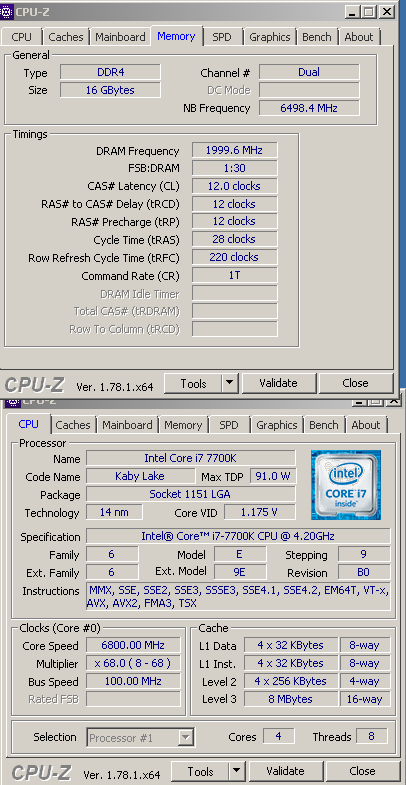406x785 pixels.
Task: Click the CPU-Z app icon in title bar
Action: pos(7,12)
